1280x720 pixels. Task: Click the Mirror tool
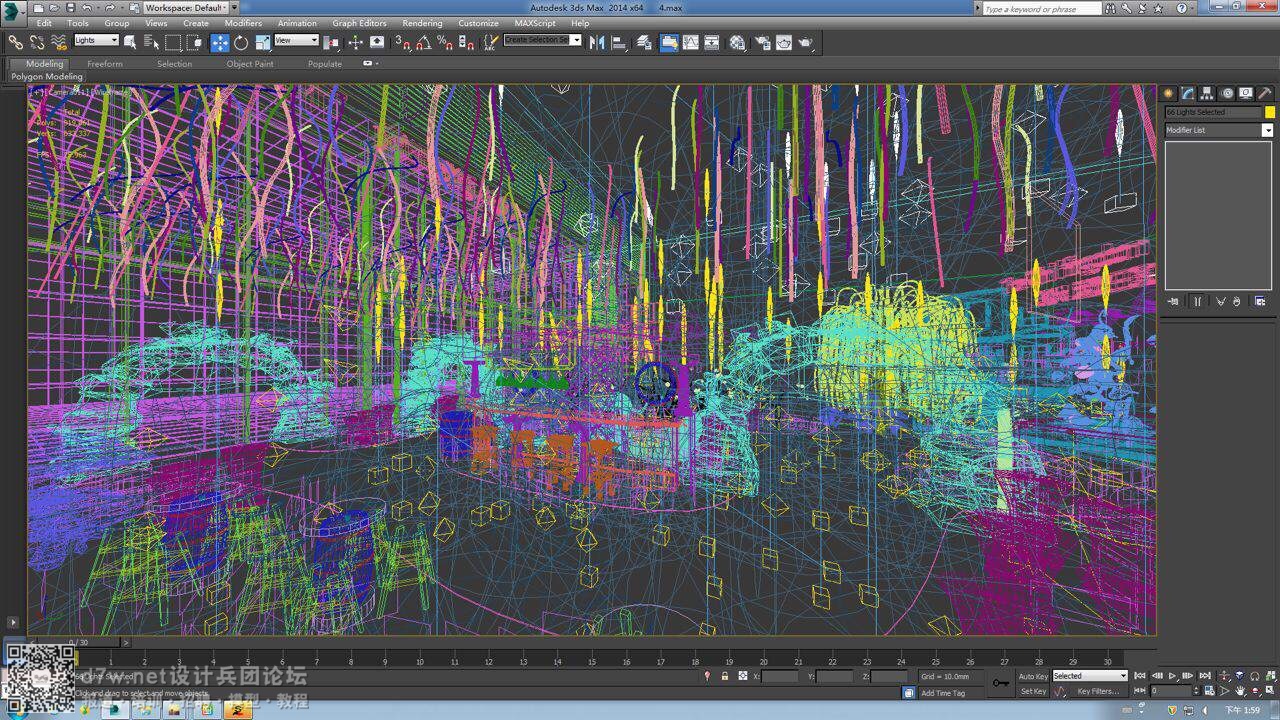coord(597,42)
